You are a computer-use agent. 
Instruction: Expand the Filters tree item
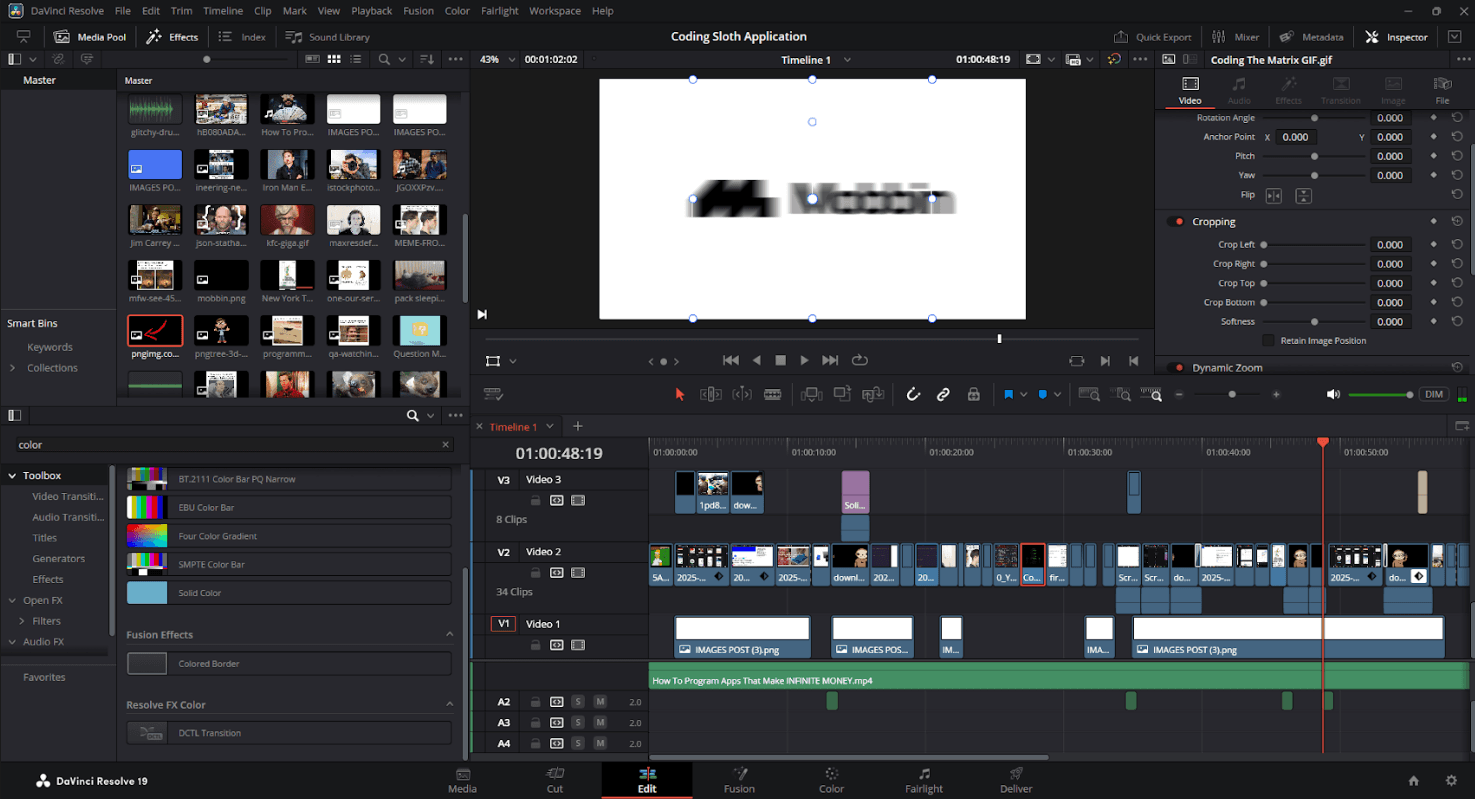point(22,621)
